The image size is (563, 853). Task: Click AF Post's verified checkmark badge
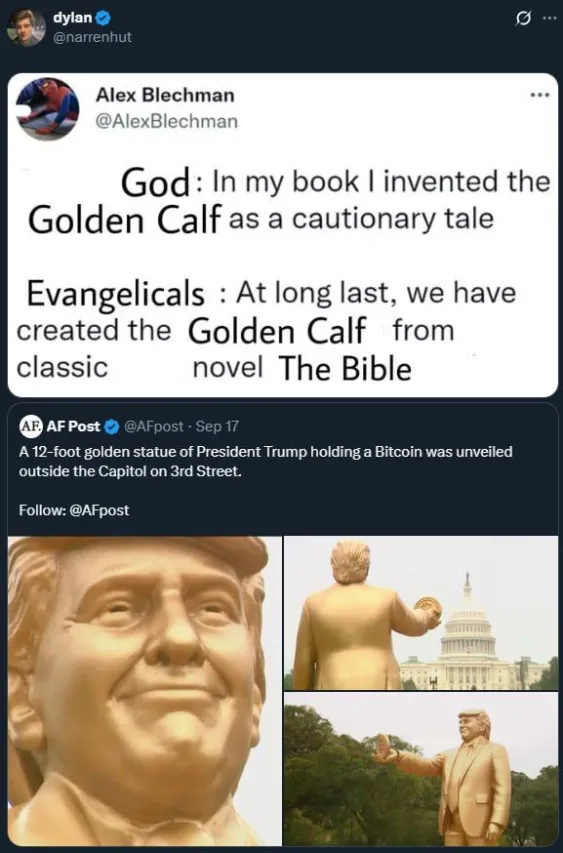(x=112, y=426)
